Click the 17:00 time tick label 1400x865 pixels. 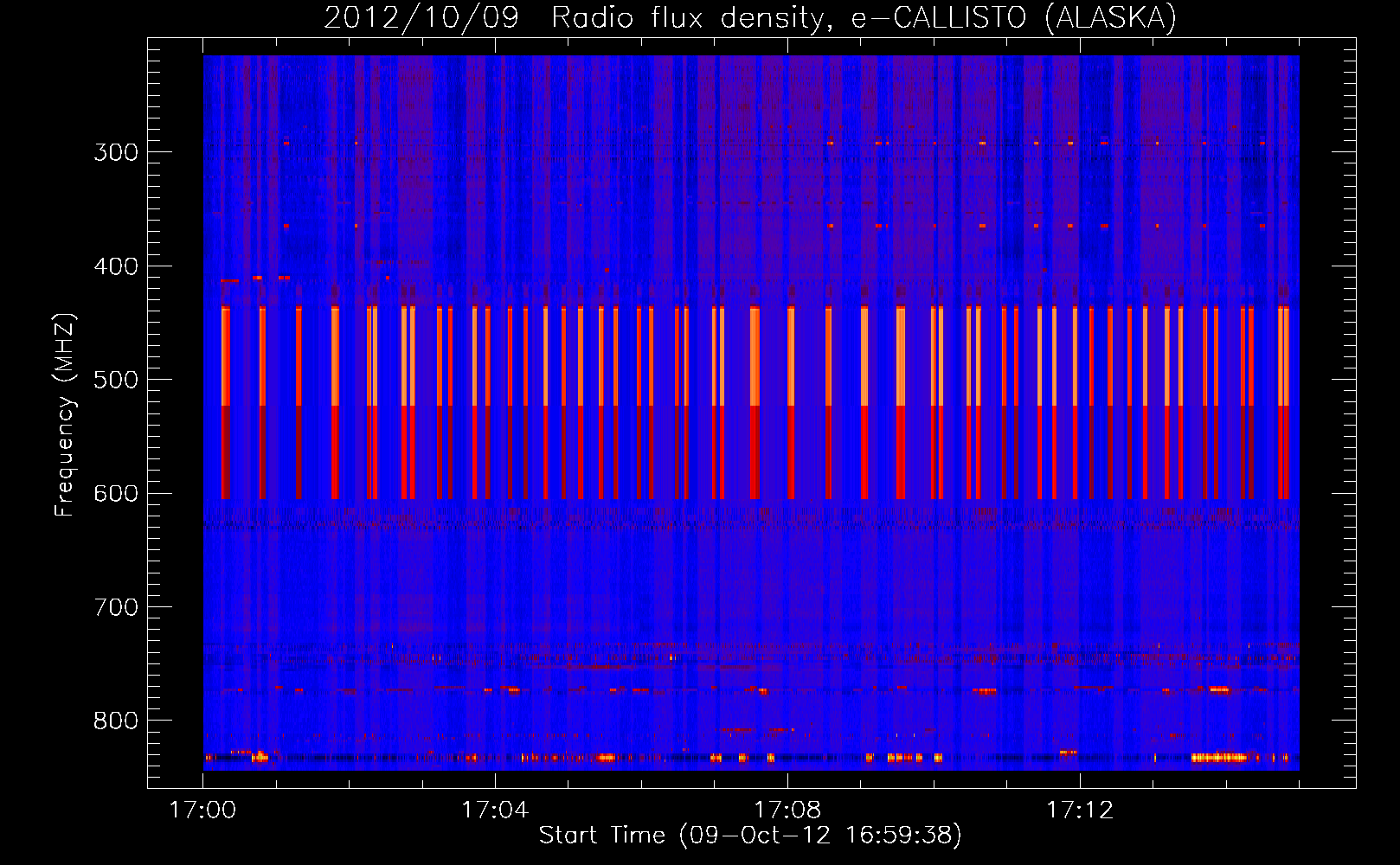click(202, 811)
